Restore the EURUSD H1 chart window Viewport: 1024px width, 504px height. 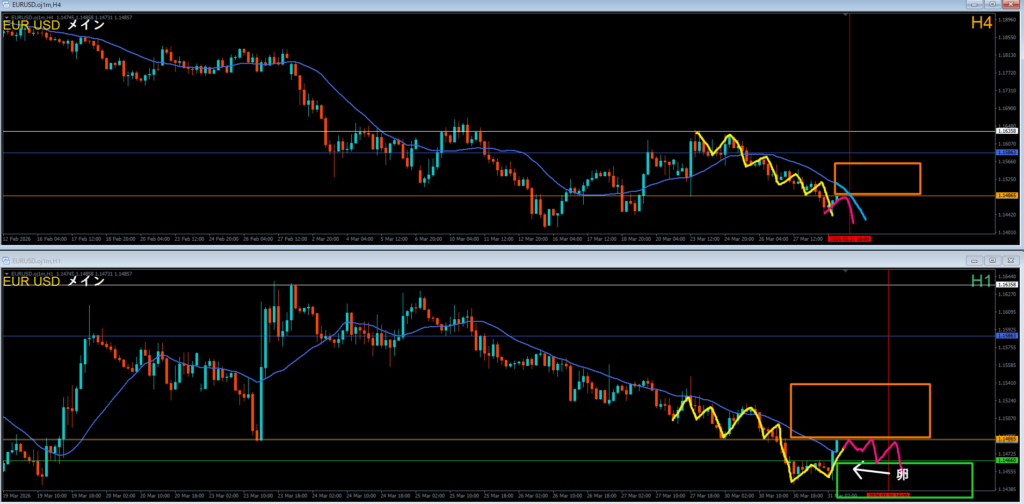(x=993, y=261)
